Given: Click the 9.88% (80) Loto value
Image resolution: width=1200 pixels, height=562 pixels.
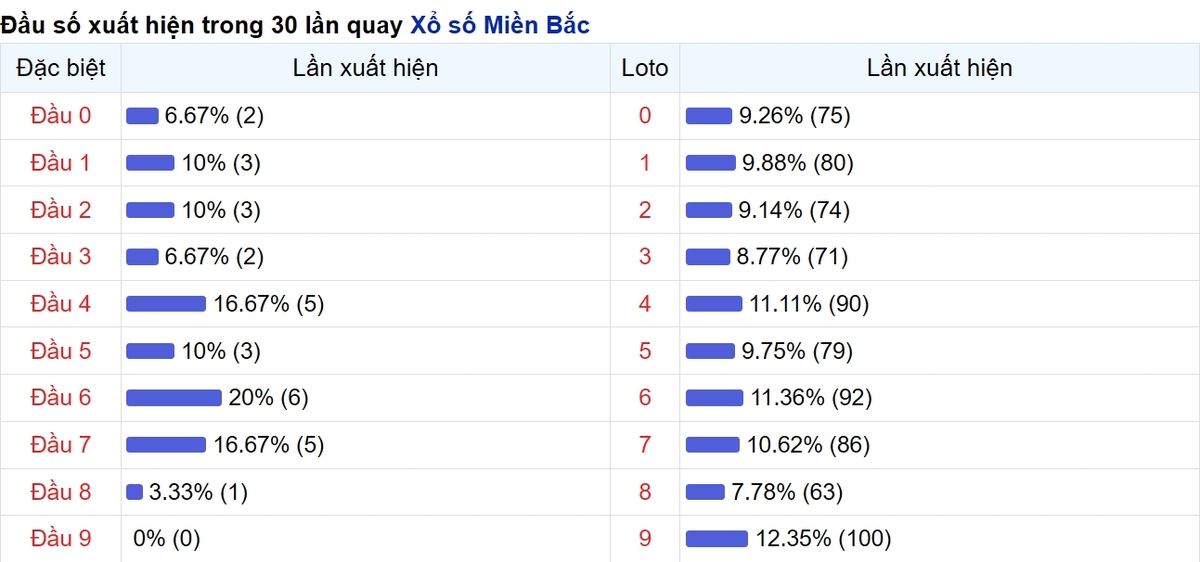Looking at the screenshot, I should 796,162.
